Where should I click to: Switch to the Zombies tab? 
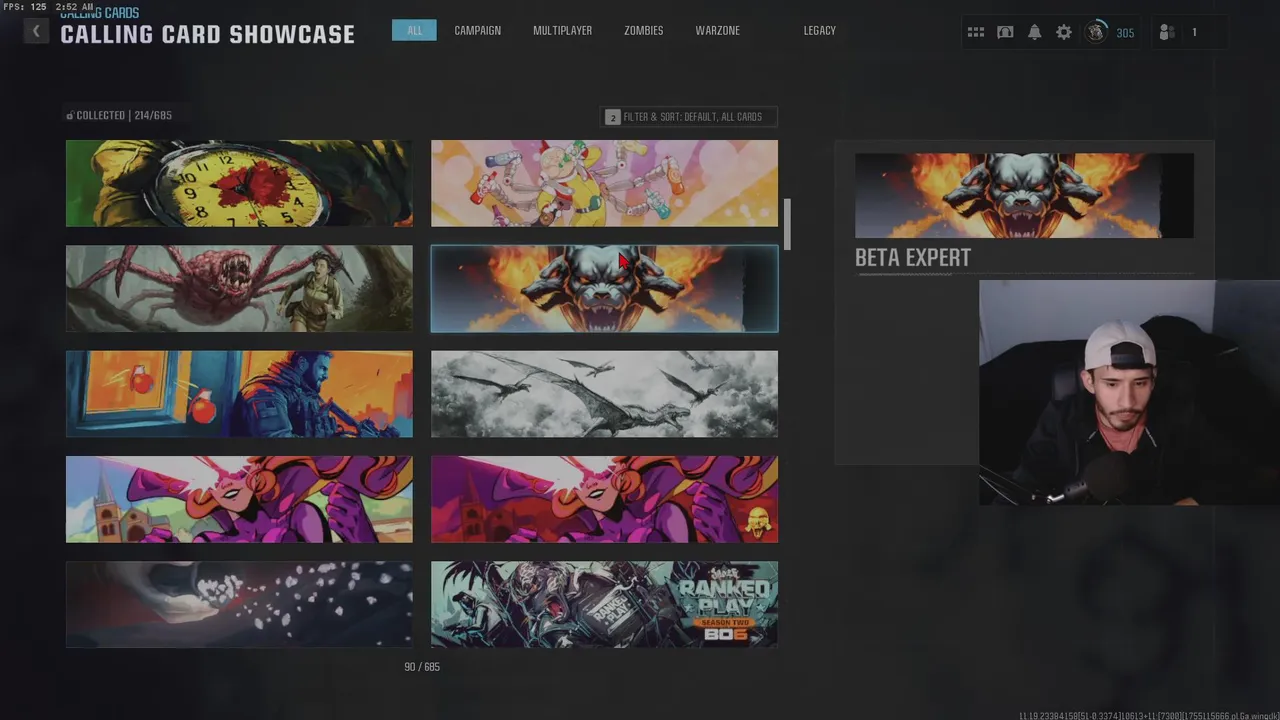point(644,30)
